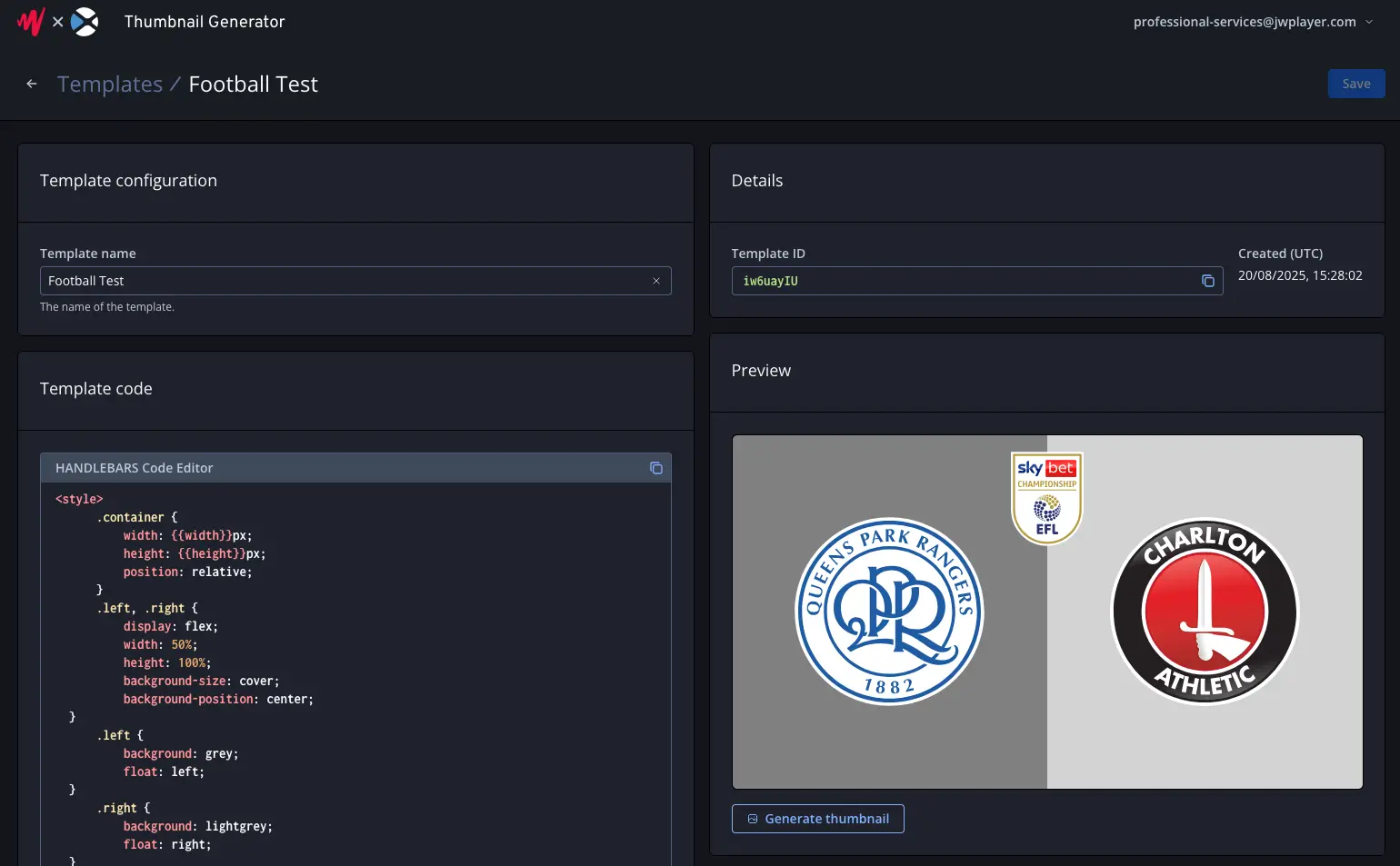Click the Template code heading
1400x866 pixels.
click(x=96, y=389)
